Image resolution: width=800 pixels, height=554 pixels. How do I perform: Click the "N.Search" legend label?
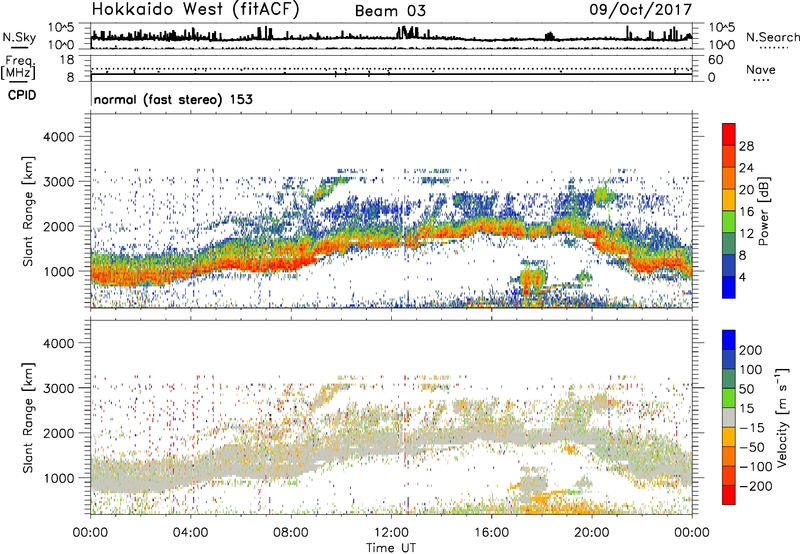[772, 37]
